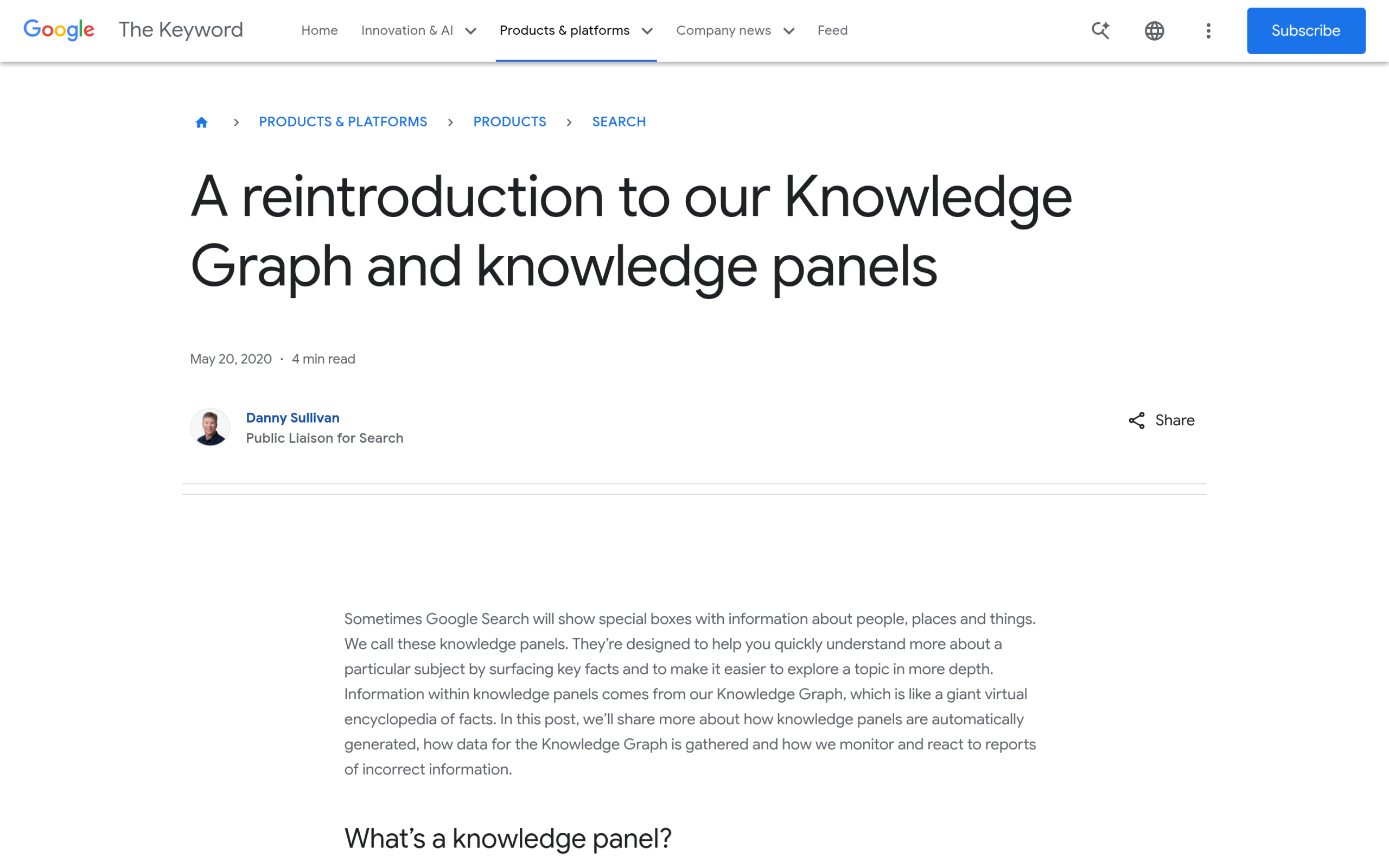The width and height of the screenshot is (1389, 868).
Task: Click the What's a knowledge panel? heading
Action: coord(507,839)
